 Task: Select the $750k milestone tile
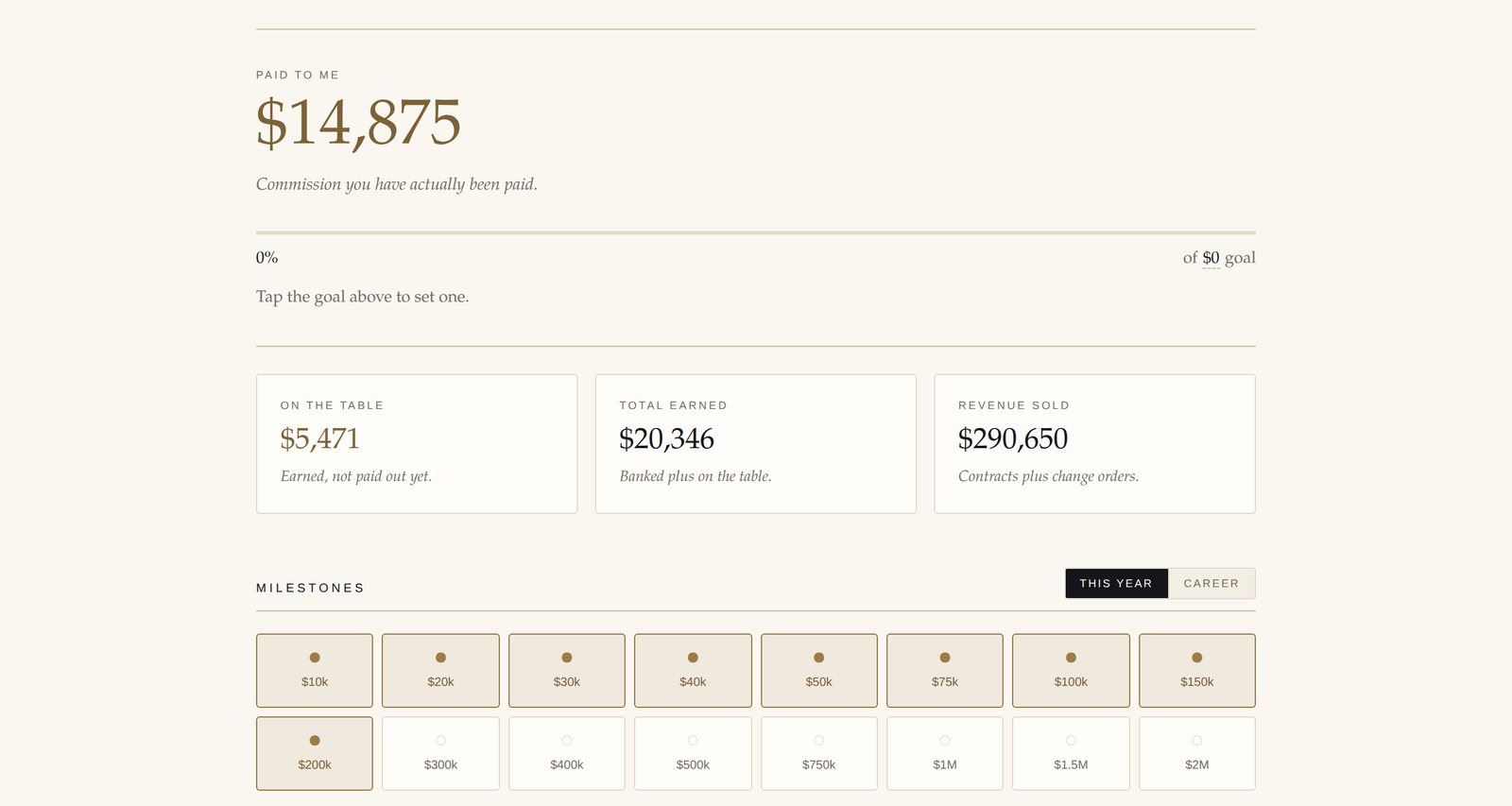pyautogui.click(x=819, y=753)
